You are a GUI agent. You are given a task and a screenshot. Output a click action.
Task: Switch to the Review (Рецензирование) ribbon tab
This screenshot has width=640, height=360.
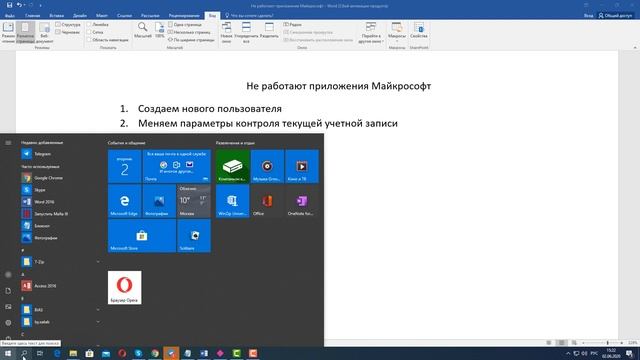pos(184,16)
